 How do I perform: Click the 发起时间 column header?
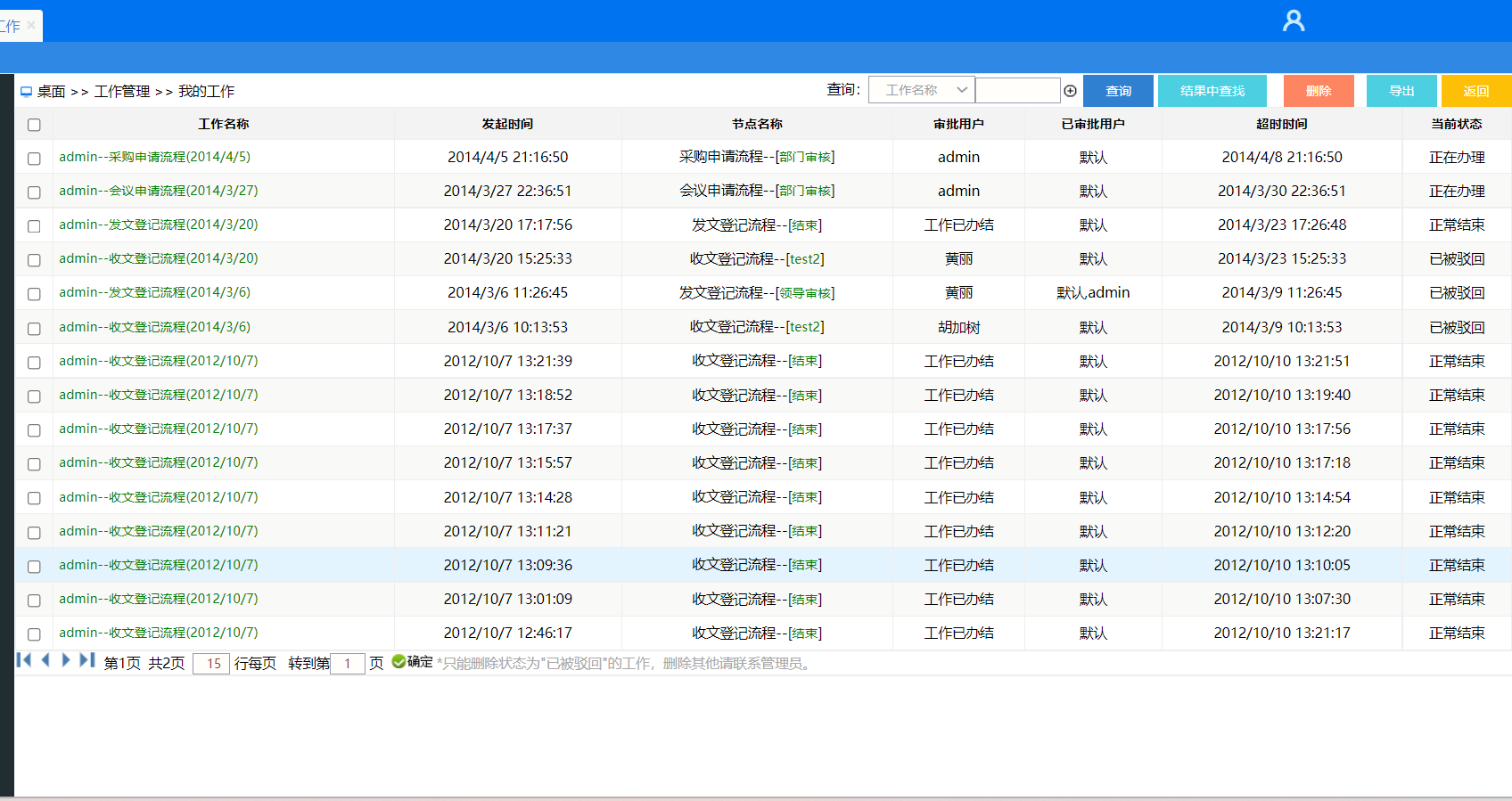tap(507, 124)
